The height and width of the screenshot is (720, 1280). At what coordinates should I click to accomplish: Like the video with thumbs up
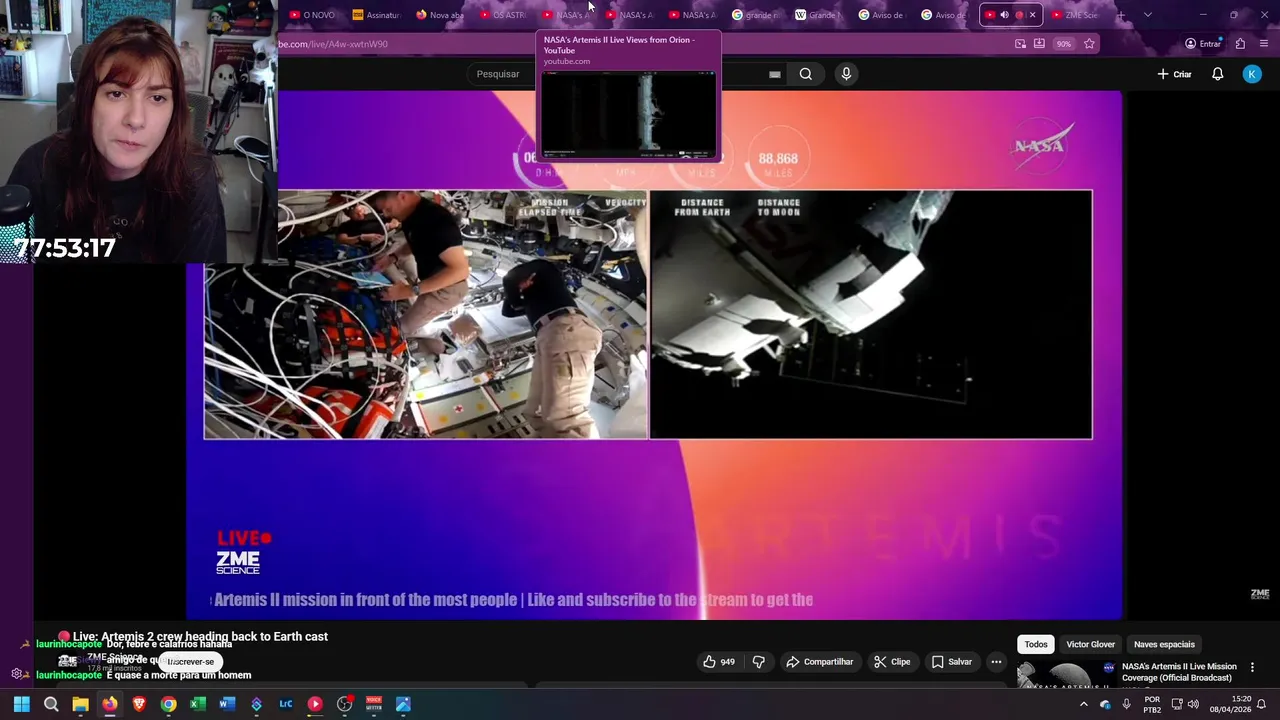(719, 661)
